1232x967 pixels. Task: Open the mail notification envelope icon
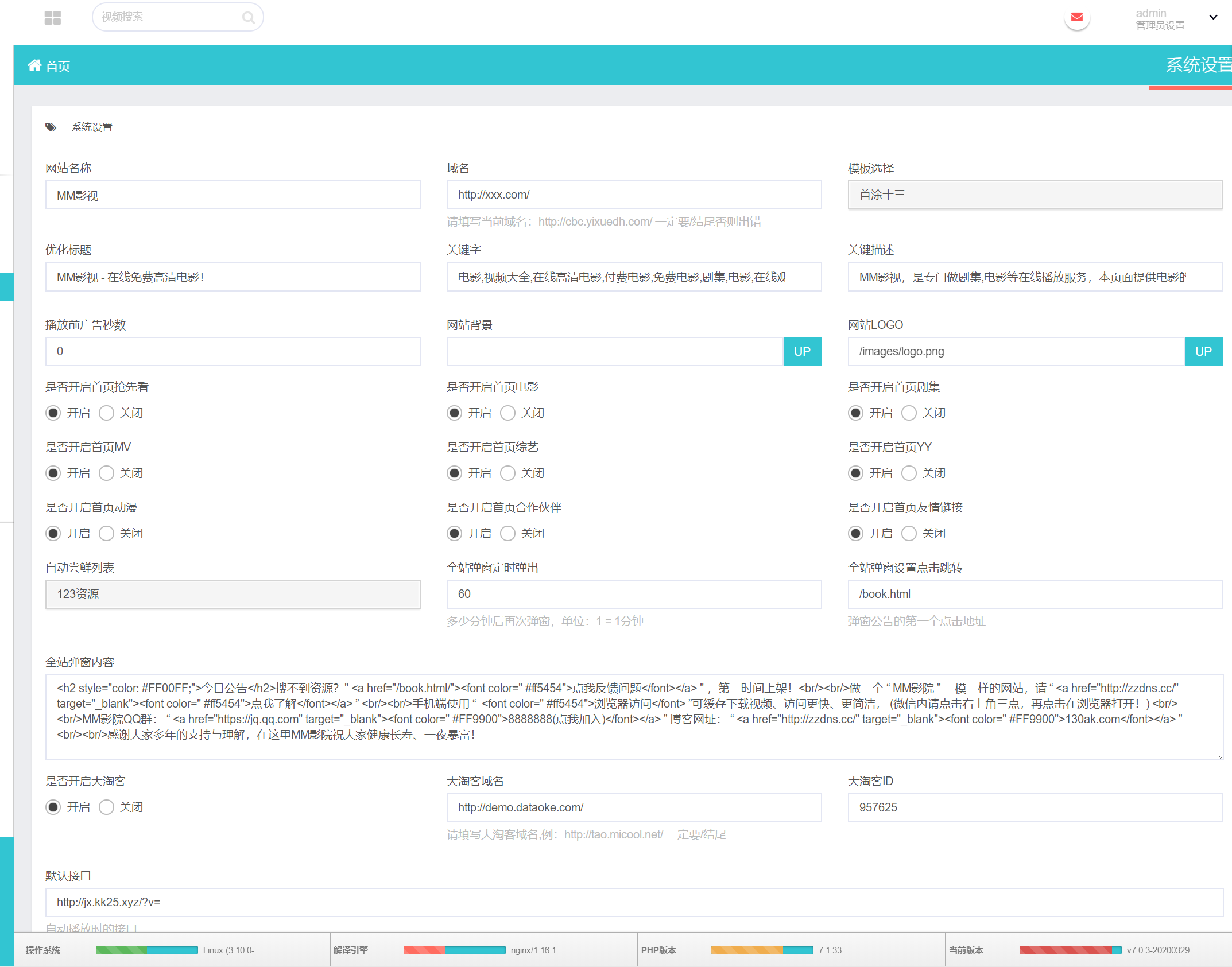pos(1076,17)
